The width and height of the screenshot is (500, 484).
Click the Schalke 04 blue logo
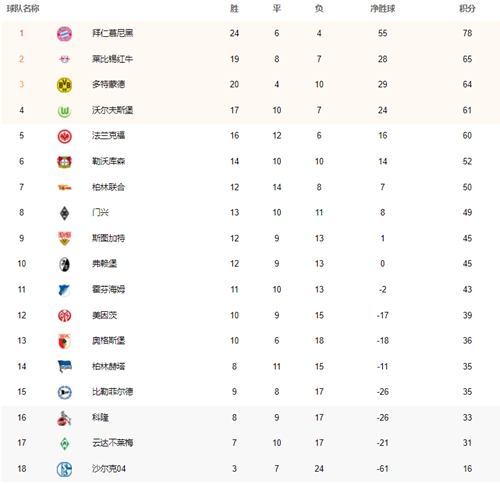64,469
